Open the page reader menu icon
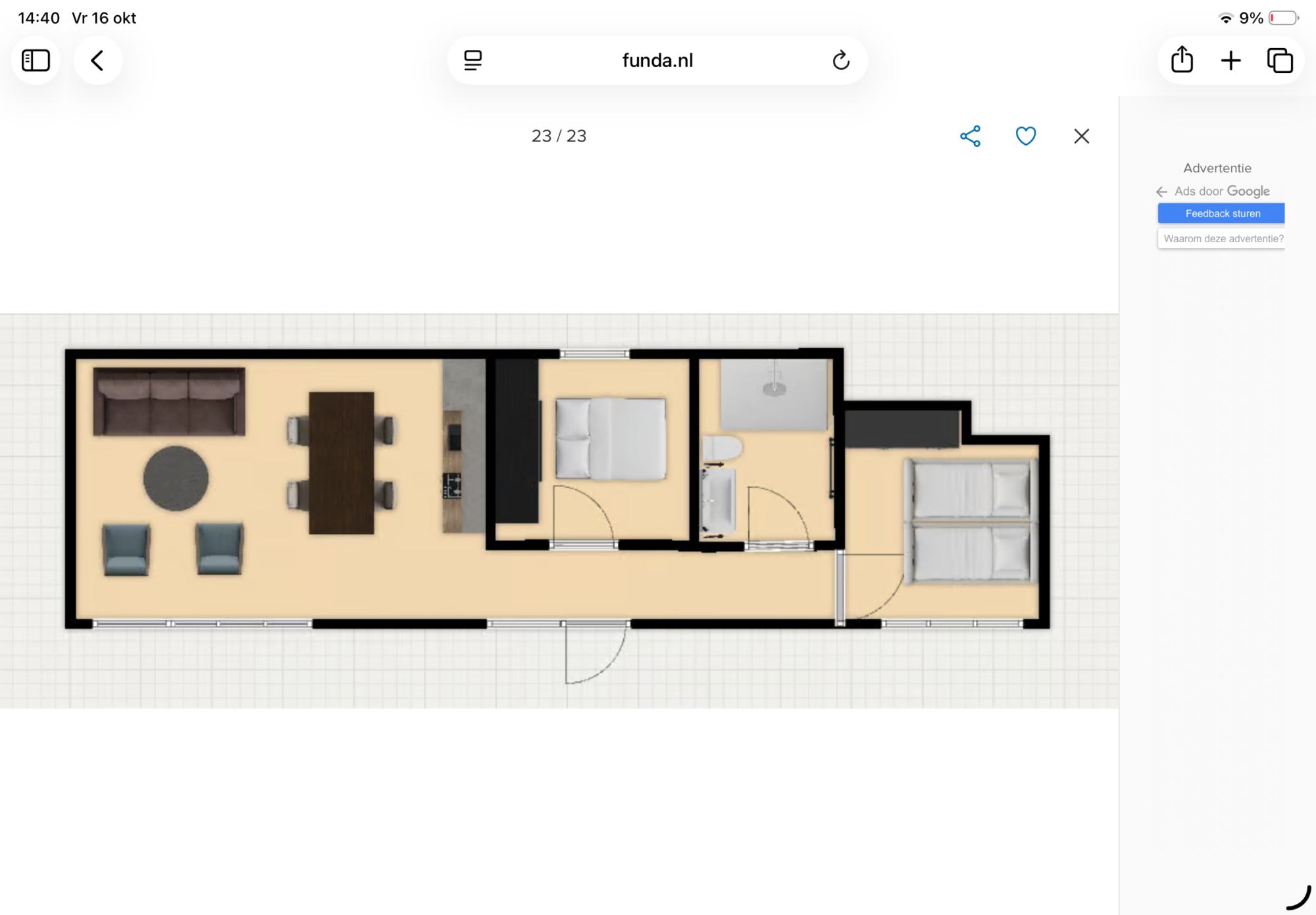This screenshot has width=1316, height=915. (x=473, y=61)
